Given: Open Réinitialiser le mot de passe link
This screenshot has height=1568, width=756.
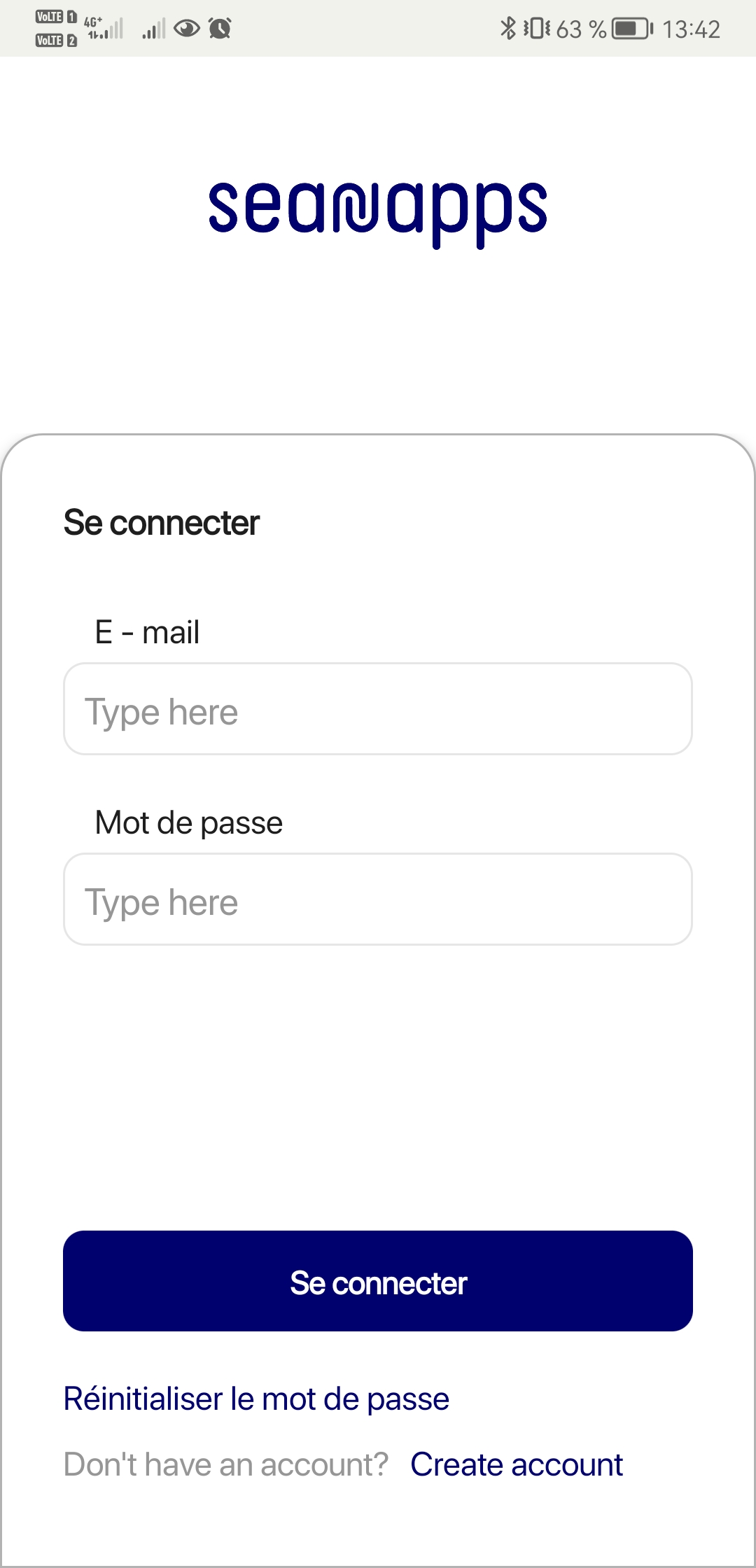Looking at the screenshot, I should pyautogui.click(x=256, y=1399).
